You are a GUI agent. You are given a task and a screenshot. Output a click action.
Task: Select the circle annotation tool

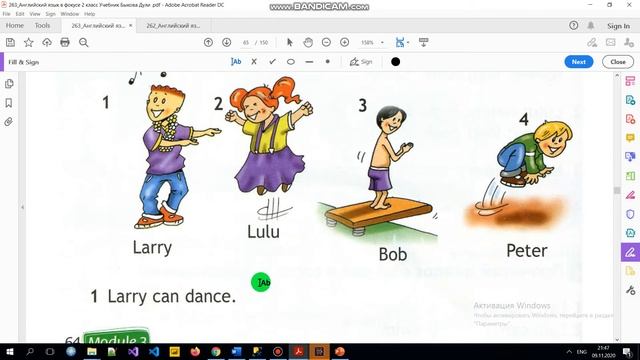291,62
